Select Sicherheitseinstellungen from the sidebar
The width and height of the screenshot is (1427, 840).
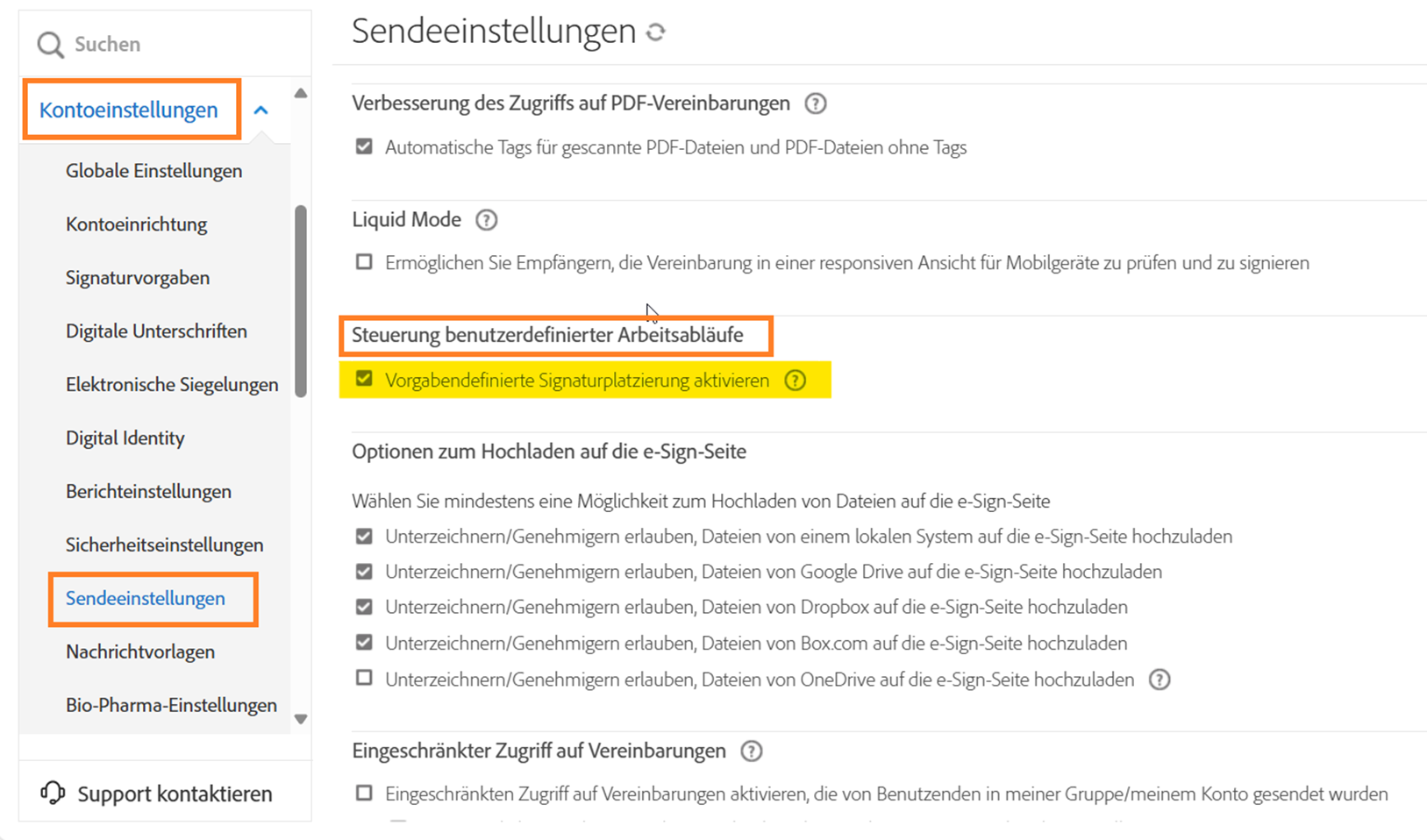[x=164, y=545]
